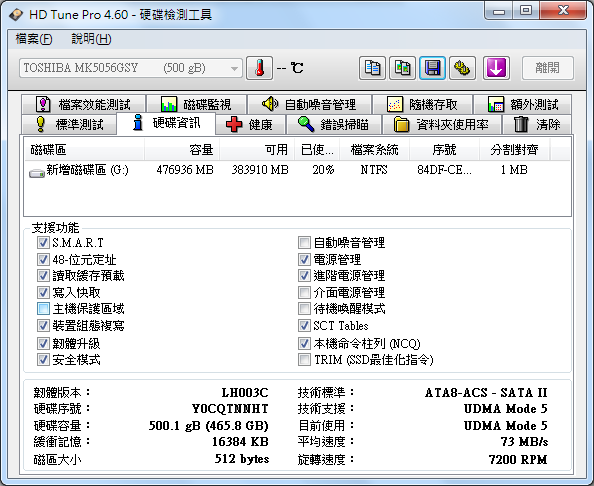Toggle the 寫入快取 checkbox
594x486 pixels.
pyautogui.click(x=43, y=292)
